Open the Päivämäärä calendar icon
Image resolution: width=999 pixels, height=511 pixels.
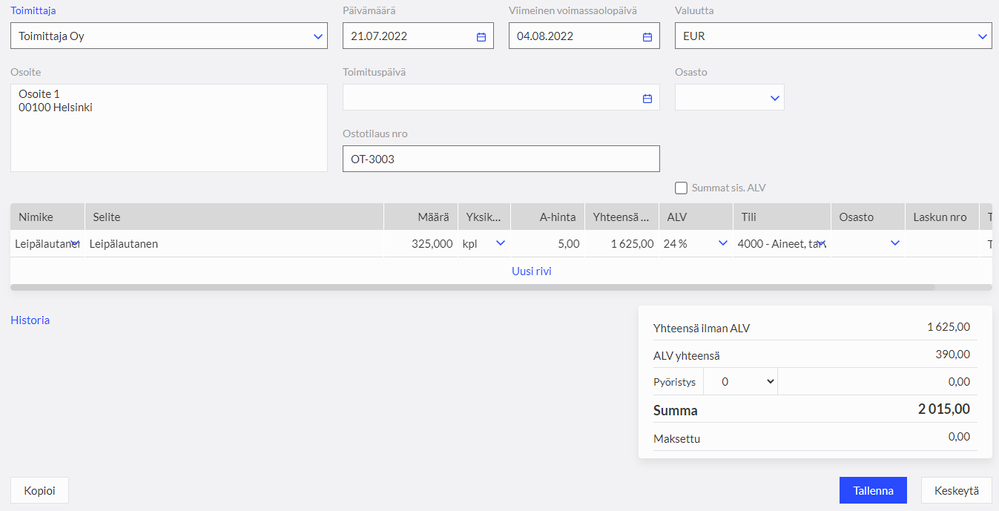481,37
